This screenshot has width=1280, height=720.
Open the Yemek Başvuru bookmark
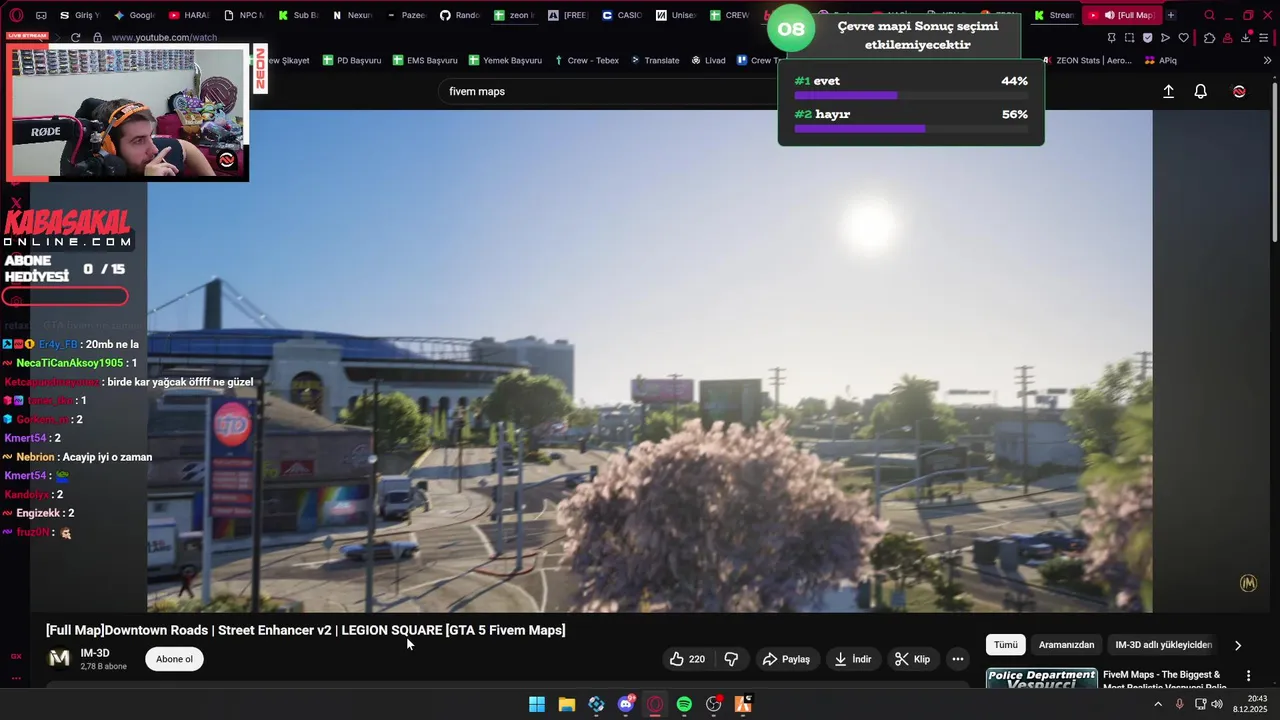pos(505,60)
